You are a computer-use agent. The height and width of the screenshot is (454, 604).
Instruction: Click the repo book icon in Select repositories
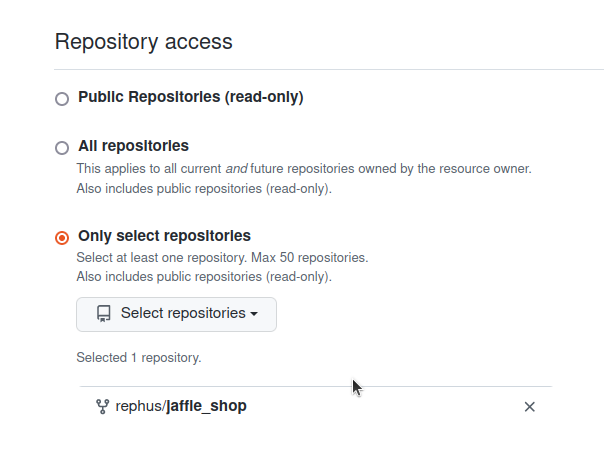point(104,314)
